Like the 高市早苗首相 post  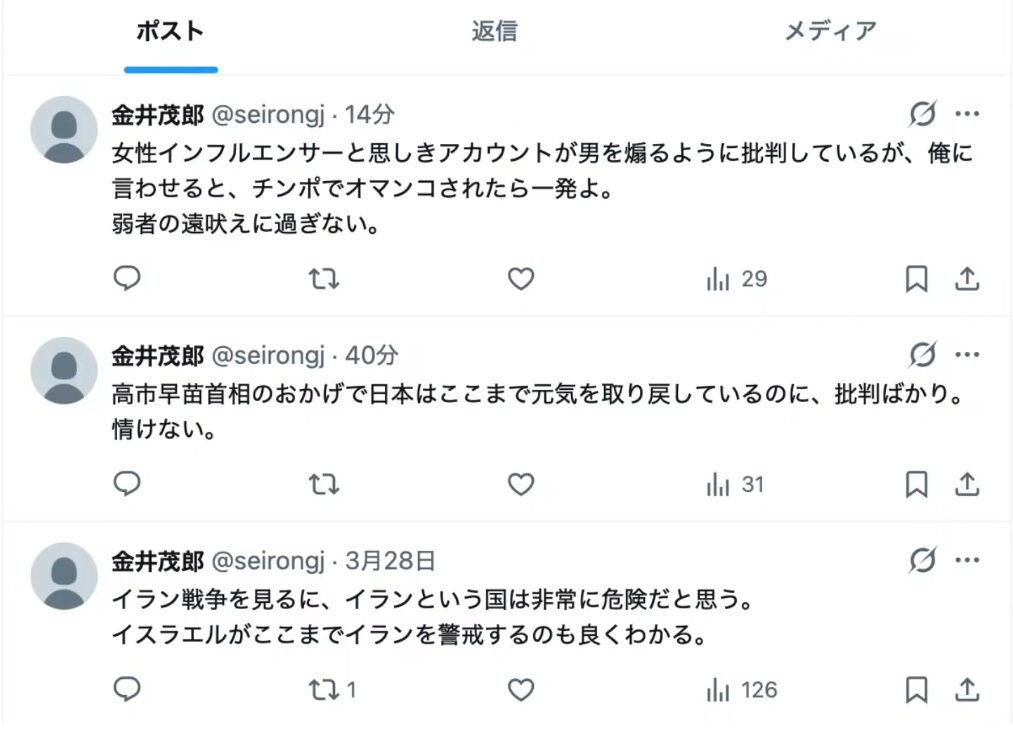pyautogui.click(x=521, y=485)
